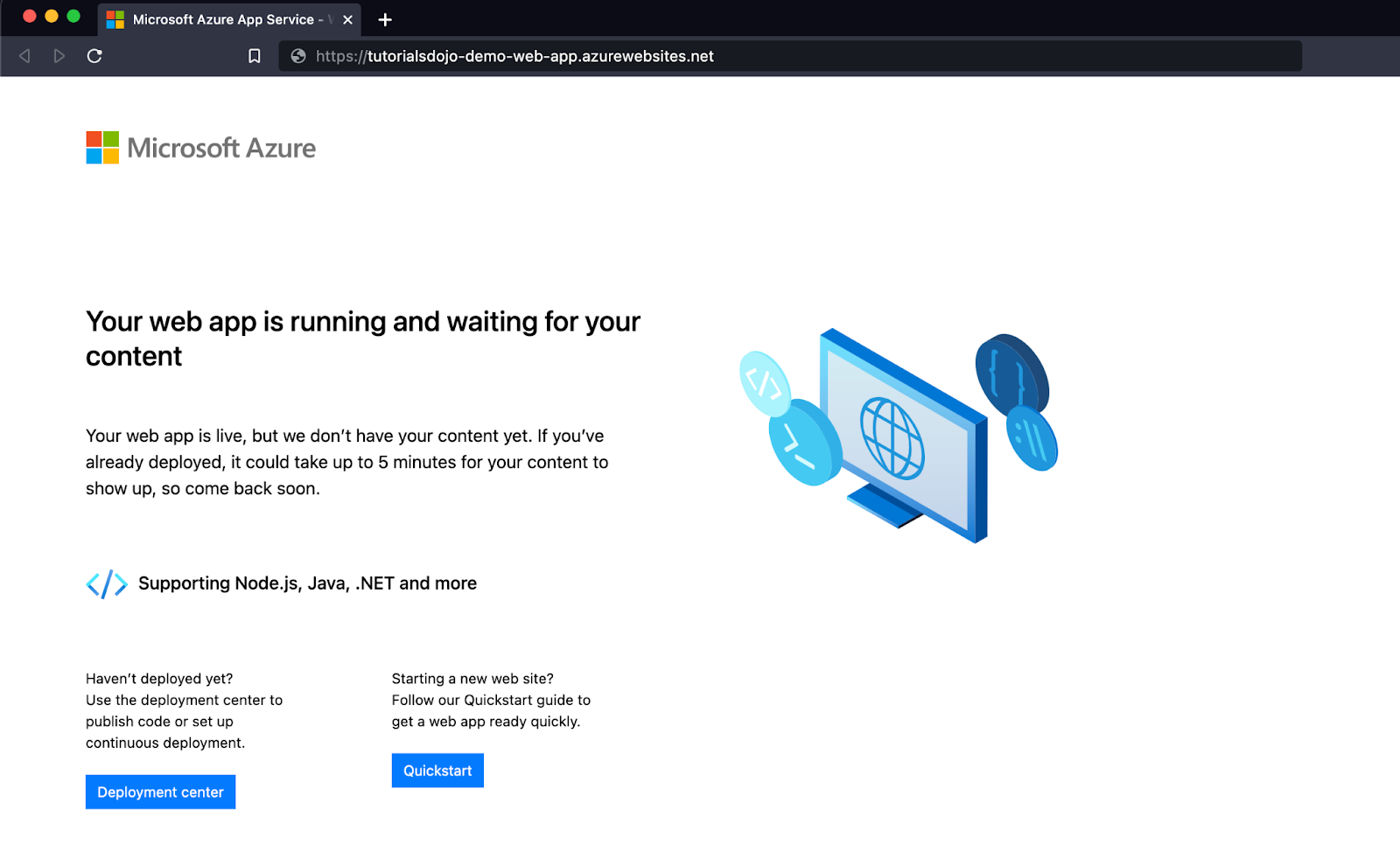The width and height of the screenshot is (1400, 845).
Task: Open the Deployment center
Action: tap(160, 792)
